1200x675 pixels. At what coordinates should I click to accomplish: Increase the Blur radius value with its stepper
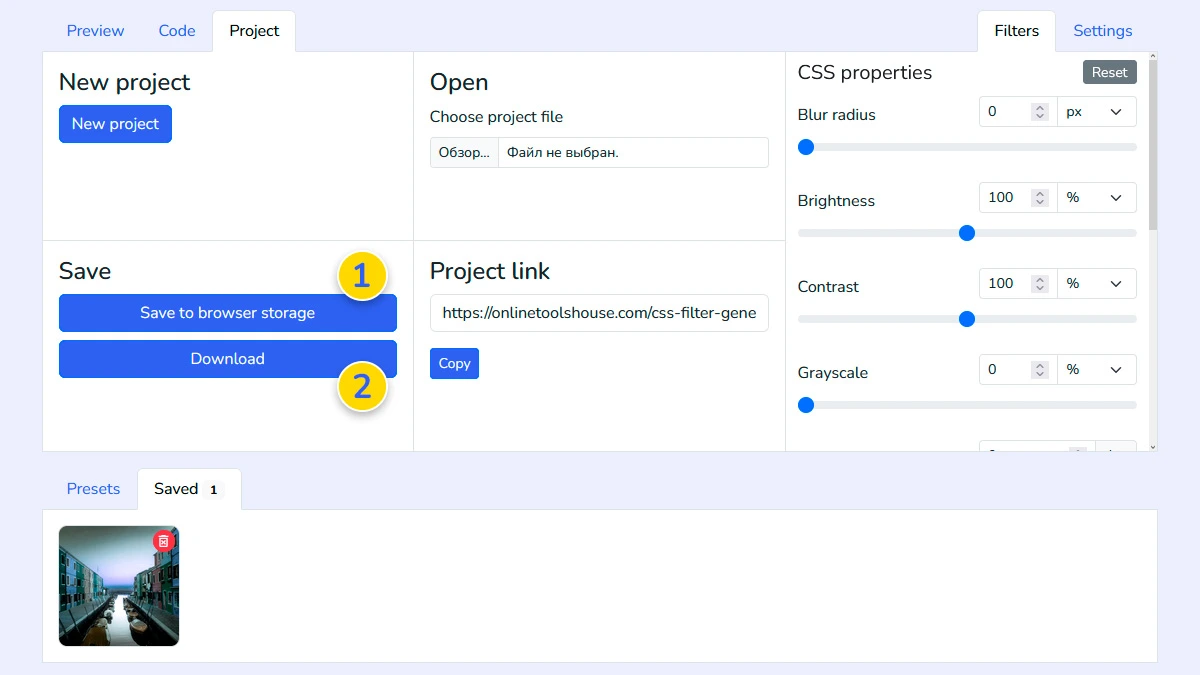pyautogui.click(x=1040, y=107)
